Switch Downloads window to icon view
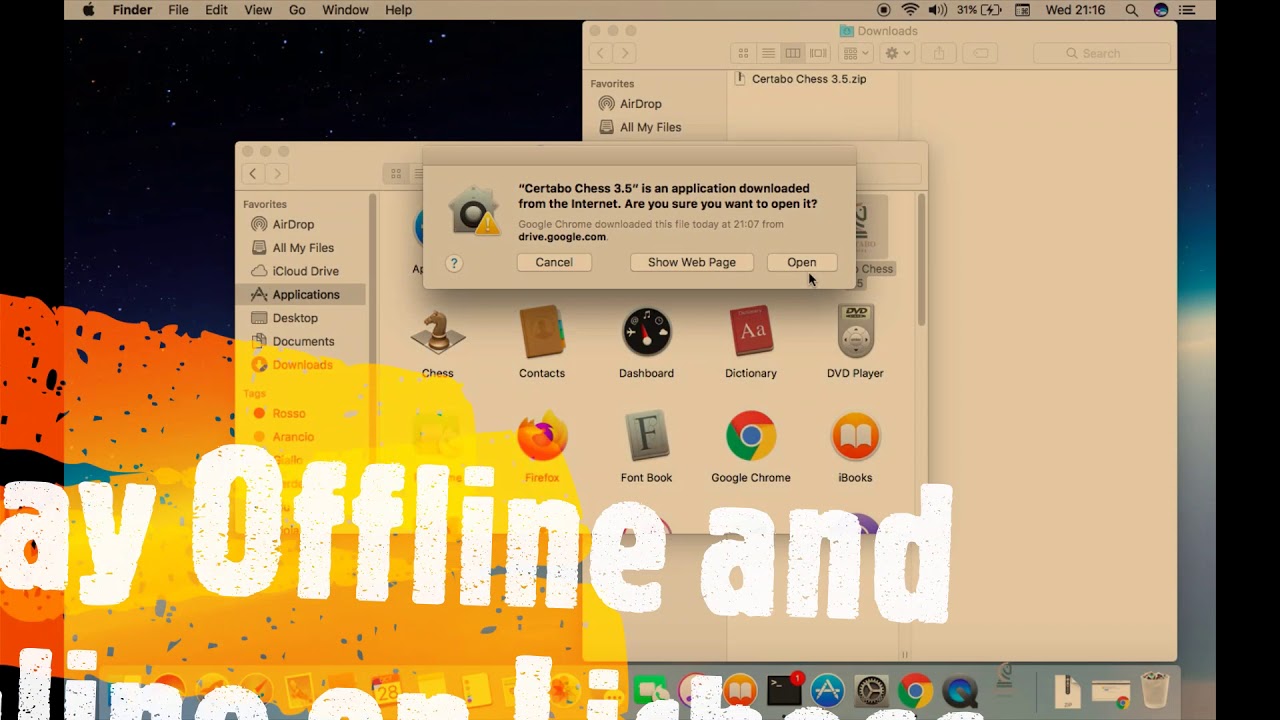 click(743, 53)
